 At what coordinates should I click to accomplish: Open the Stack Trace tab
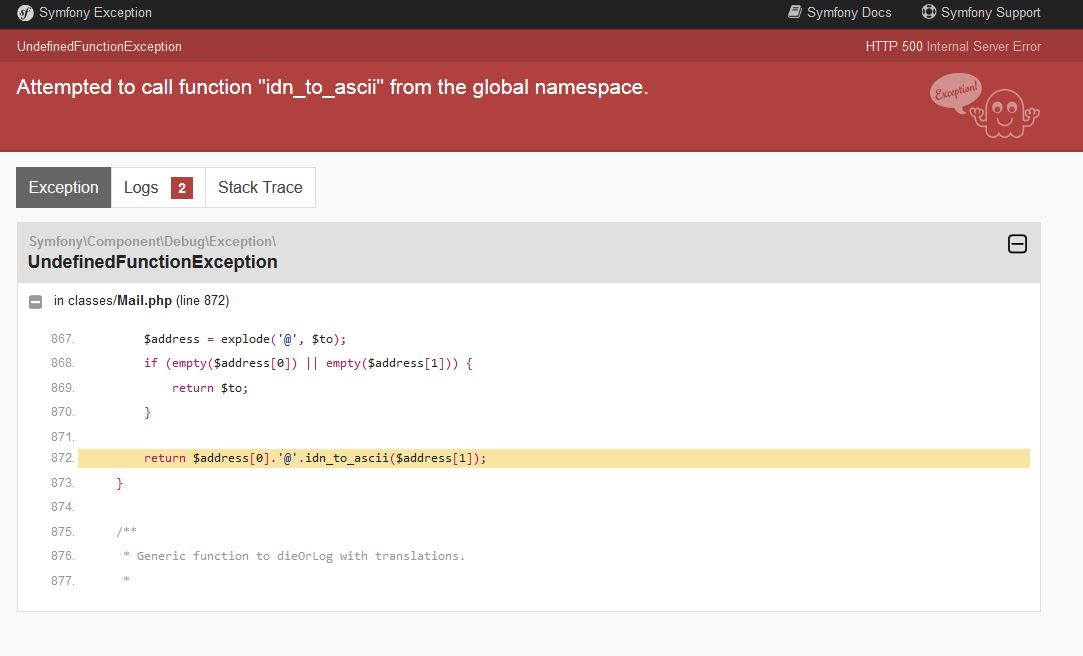pos(260,188)
